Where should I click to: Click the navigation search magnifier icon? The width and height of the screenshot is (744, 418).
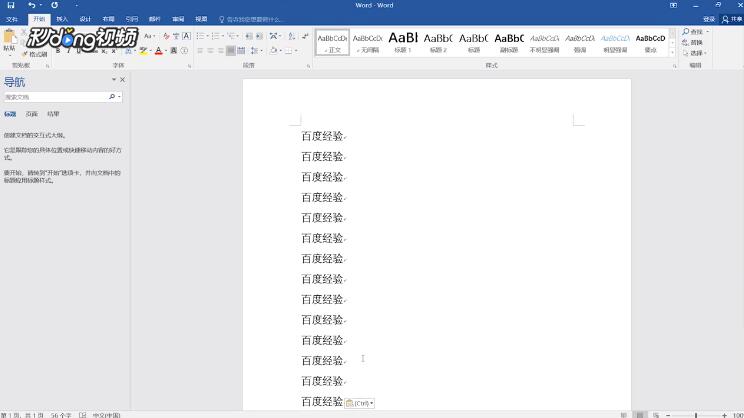(112, 97)
